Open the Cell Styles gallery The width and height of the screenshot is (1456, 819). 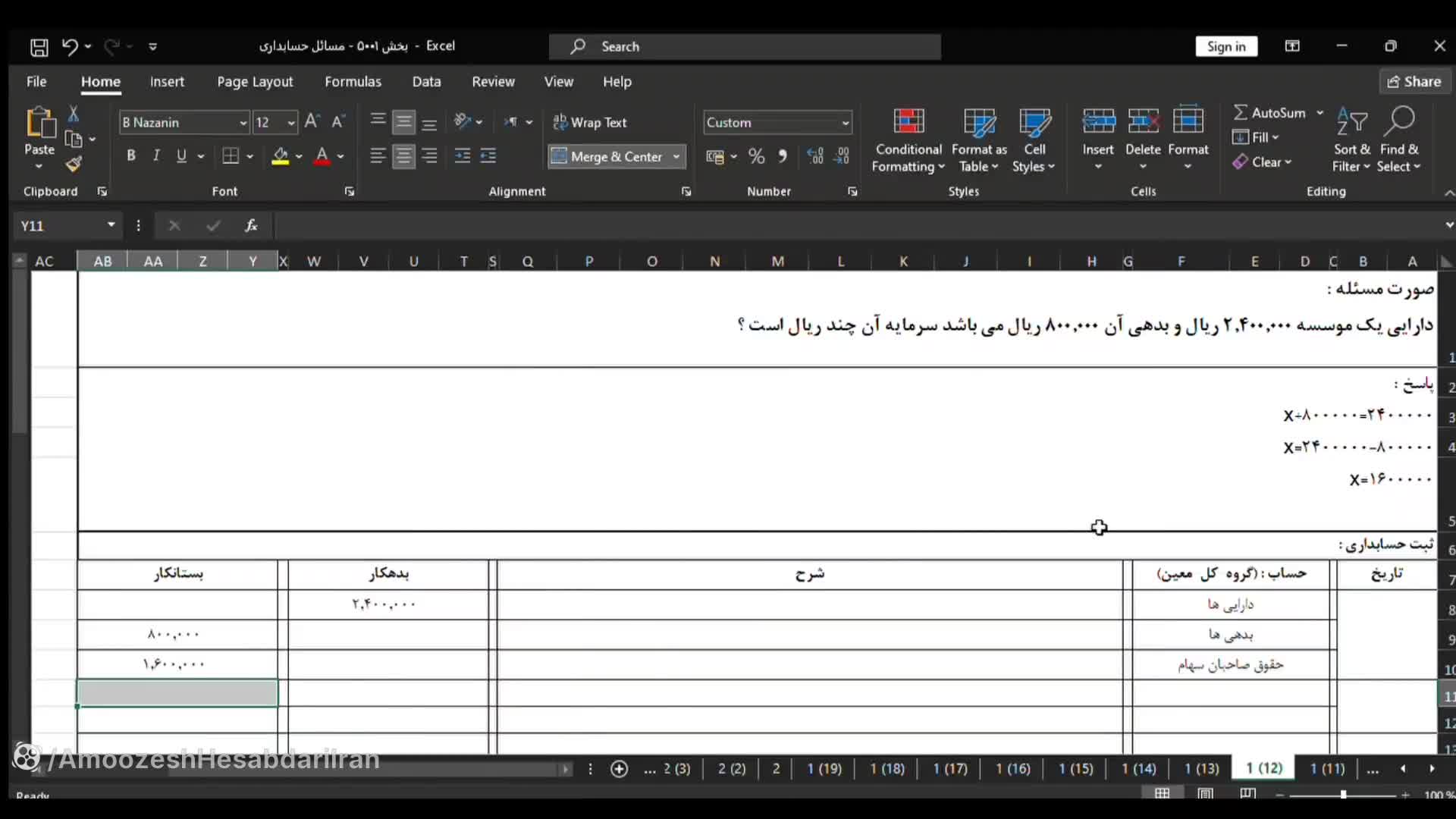click(1034, 139)
